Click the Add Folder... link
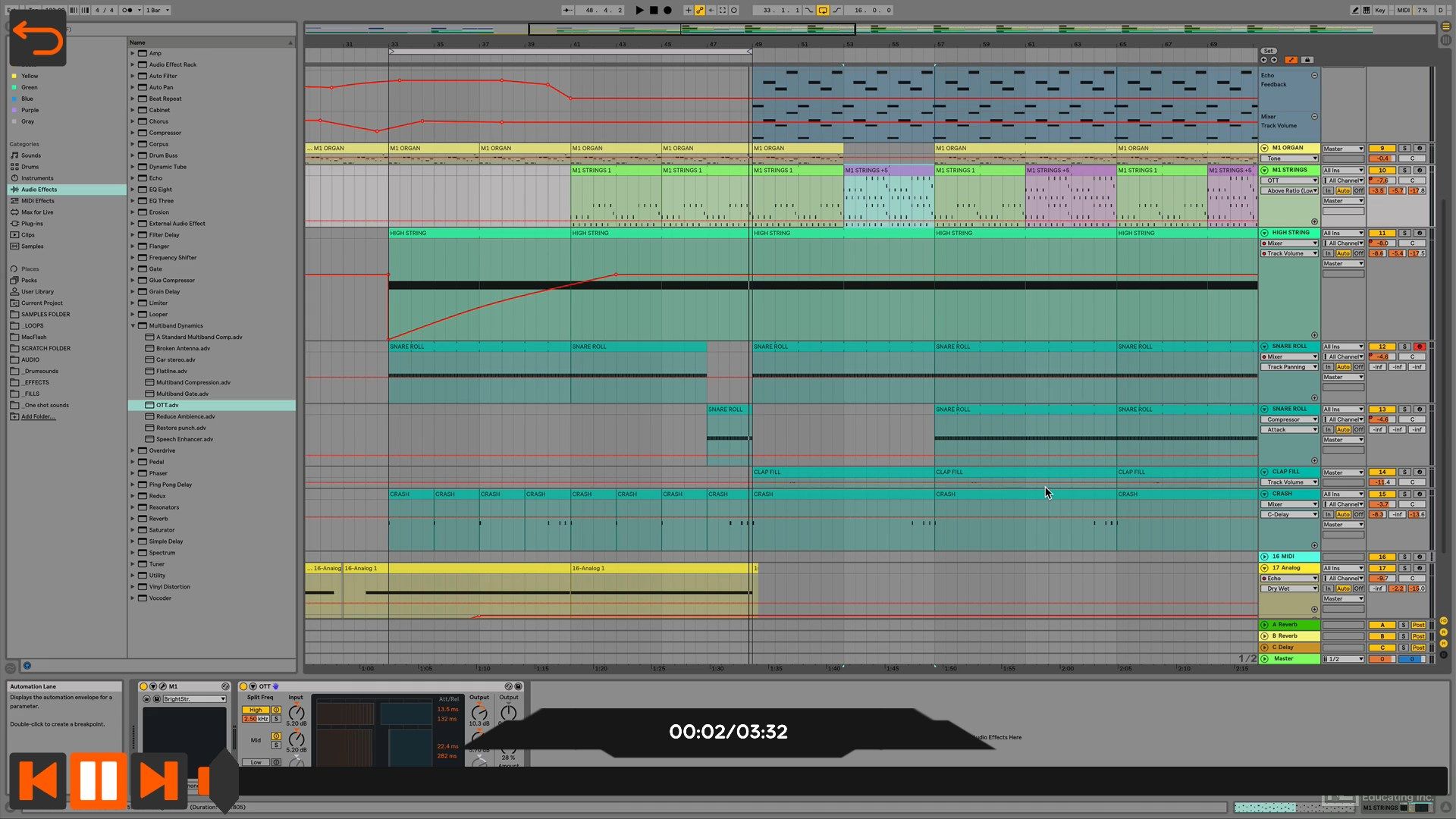Screen dimensions: 1456x819 pyautogui.click(x=38, y=416)
